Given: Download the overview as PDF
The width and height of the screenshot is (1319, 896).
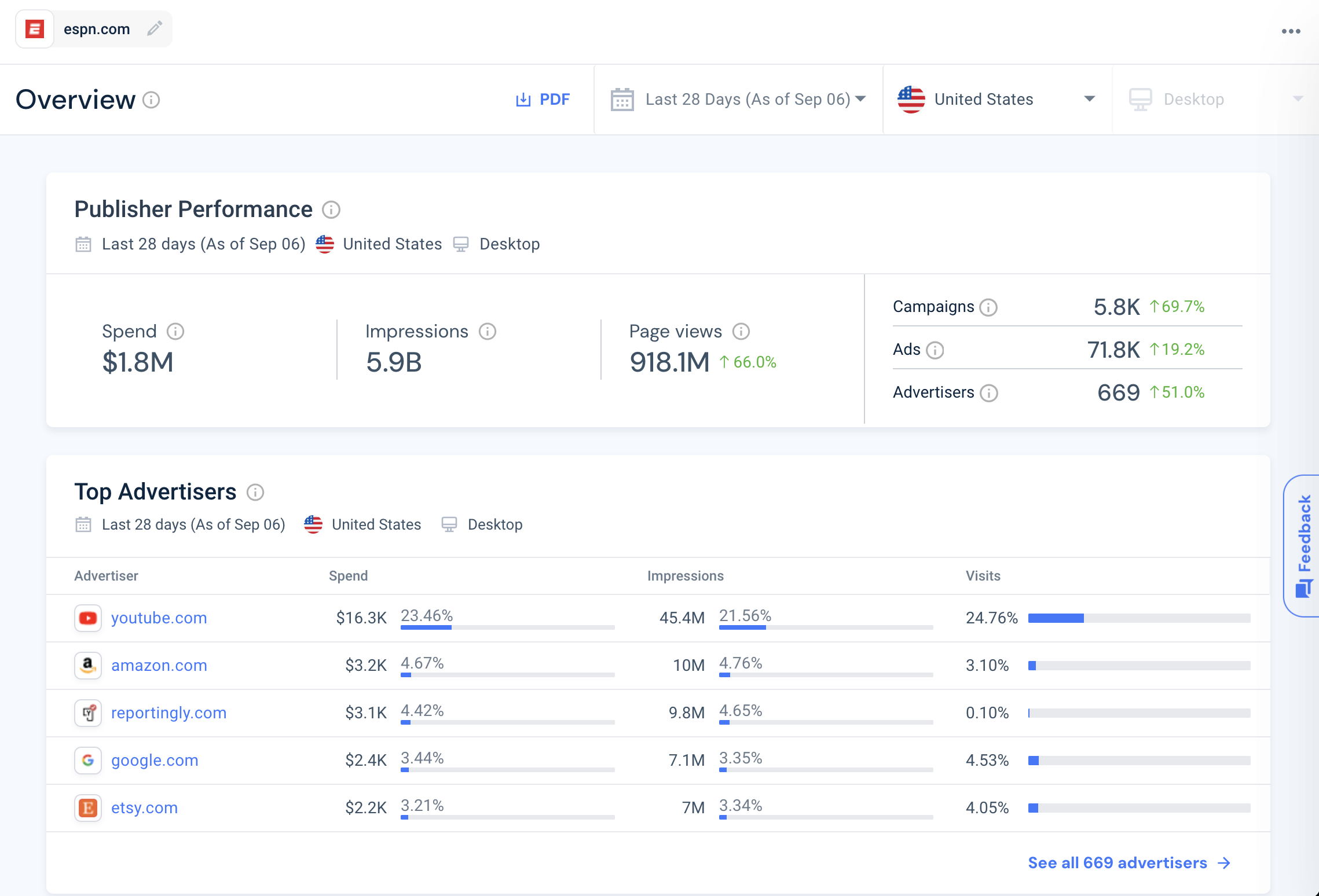Looking at the screenshot, I should tap(543, 100).
